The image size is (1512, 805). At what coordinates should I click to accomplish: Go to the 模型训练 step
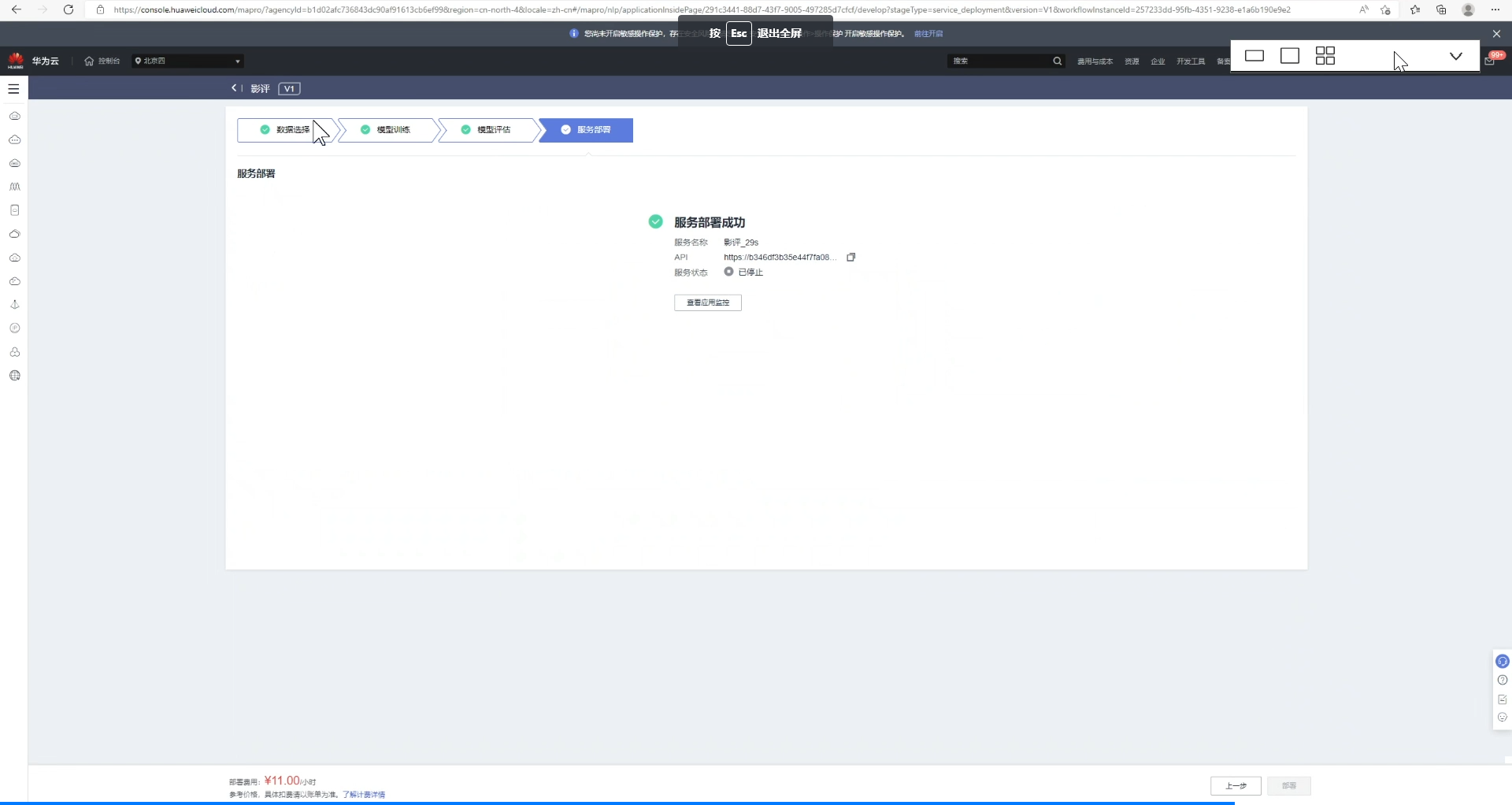point(387,130)
